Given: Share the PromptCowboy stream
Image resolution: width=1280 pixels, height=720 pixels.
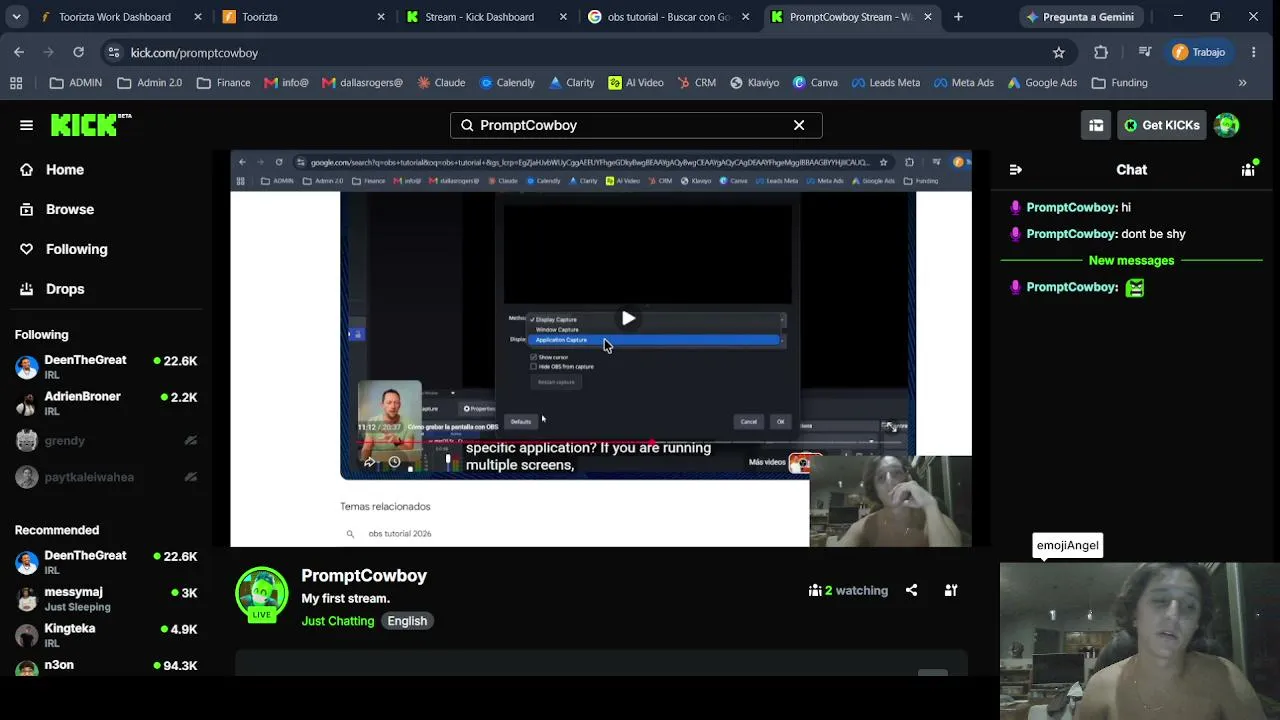Looking at the screenshot, I should point(911,590).
